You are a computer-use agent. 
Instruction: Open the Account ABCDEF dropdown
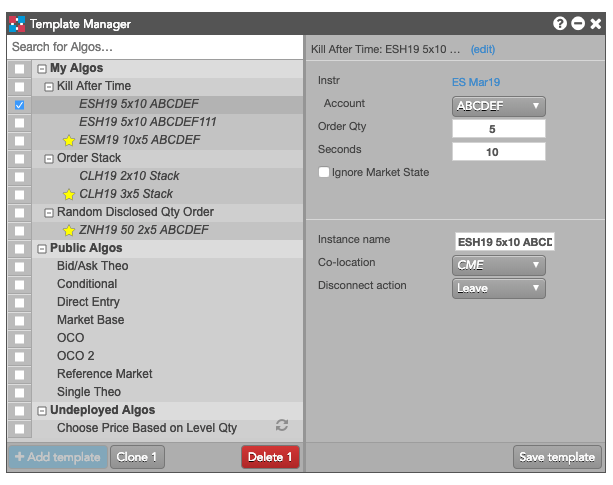[498, 106]
